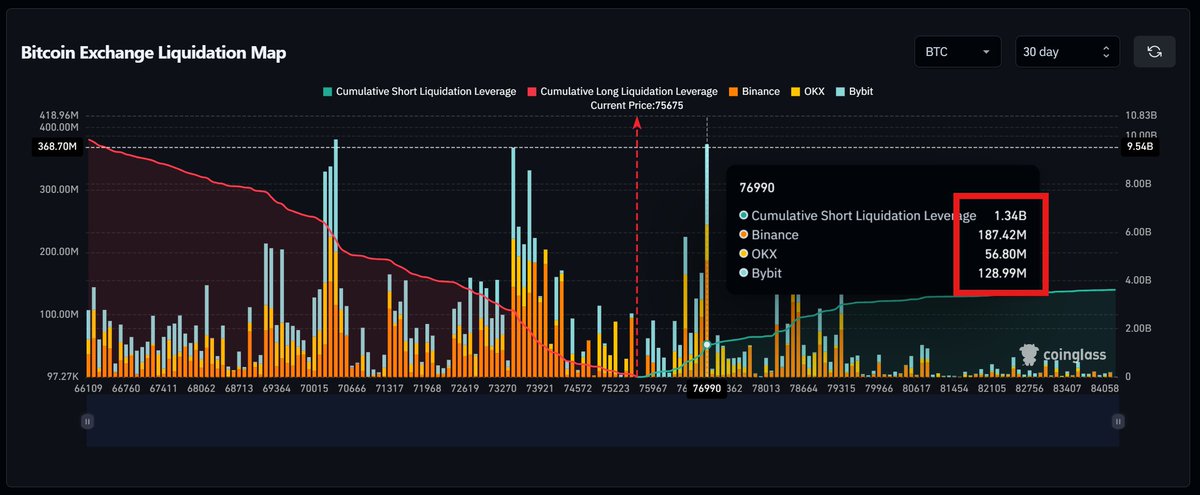Hide the OKX legend series
The height and width of the screenshot is (495, 1200).
click(x=810, y=91)
